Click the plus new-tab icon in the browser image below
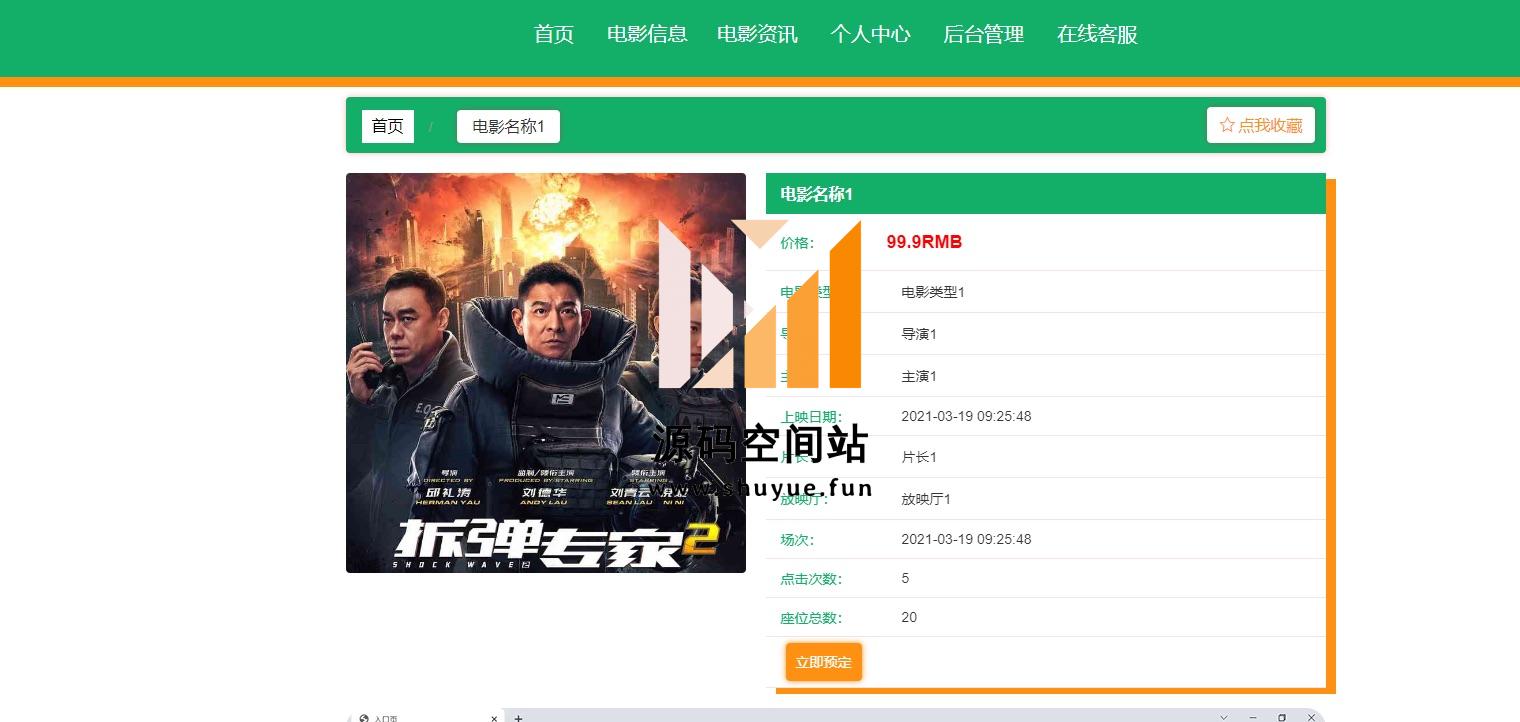This screenshot has height=722, width=1520. click(x=518, y=717)
